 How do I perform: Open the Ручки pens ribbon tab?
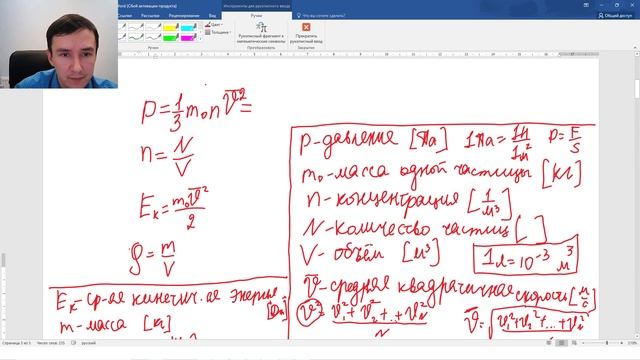[256, 16]
